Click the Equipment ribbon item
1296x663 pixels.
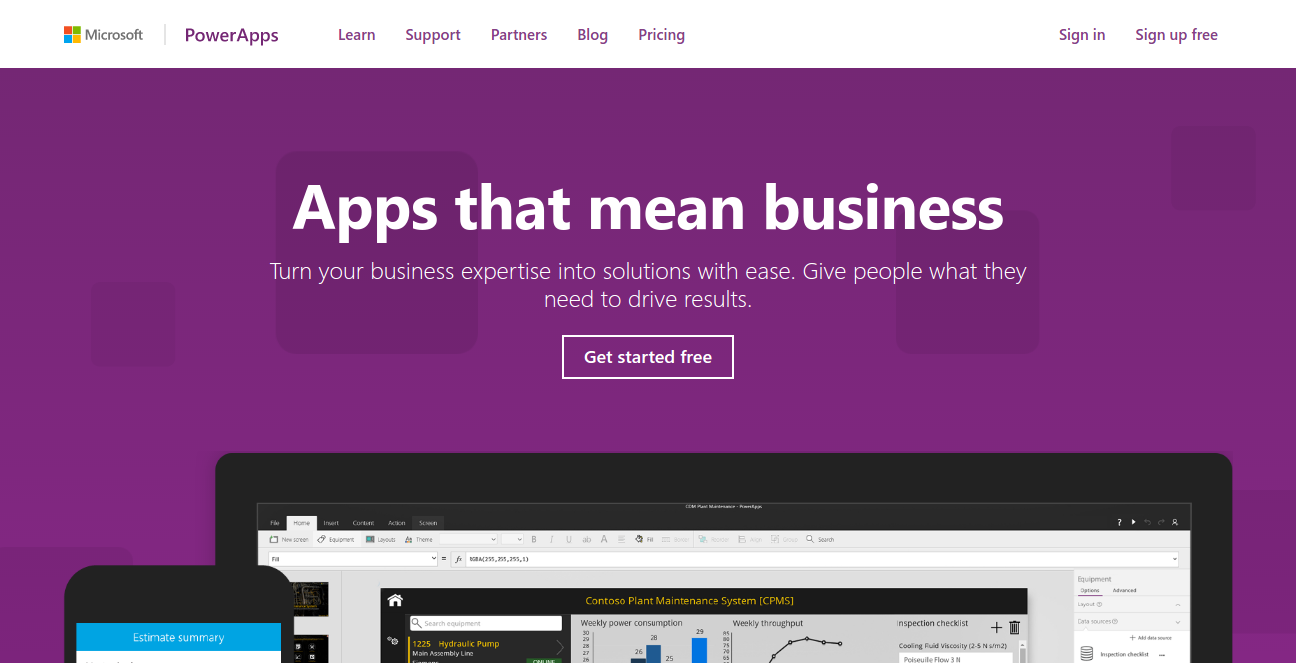point(335,539)
